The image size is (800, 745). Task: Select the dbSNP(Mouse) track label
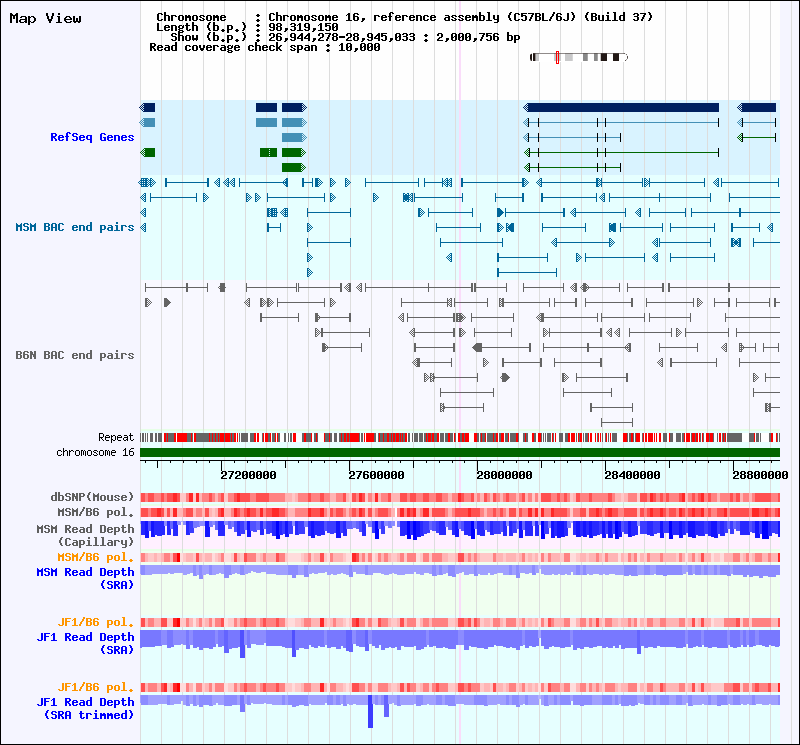click(x=92, y=497)
